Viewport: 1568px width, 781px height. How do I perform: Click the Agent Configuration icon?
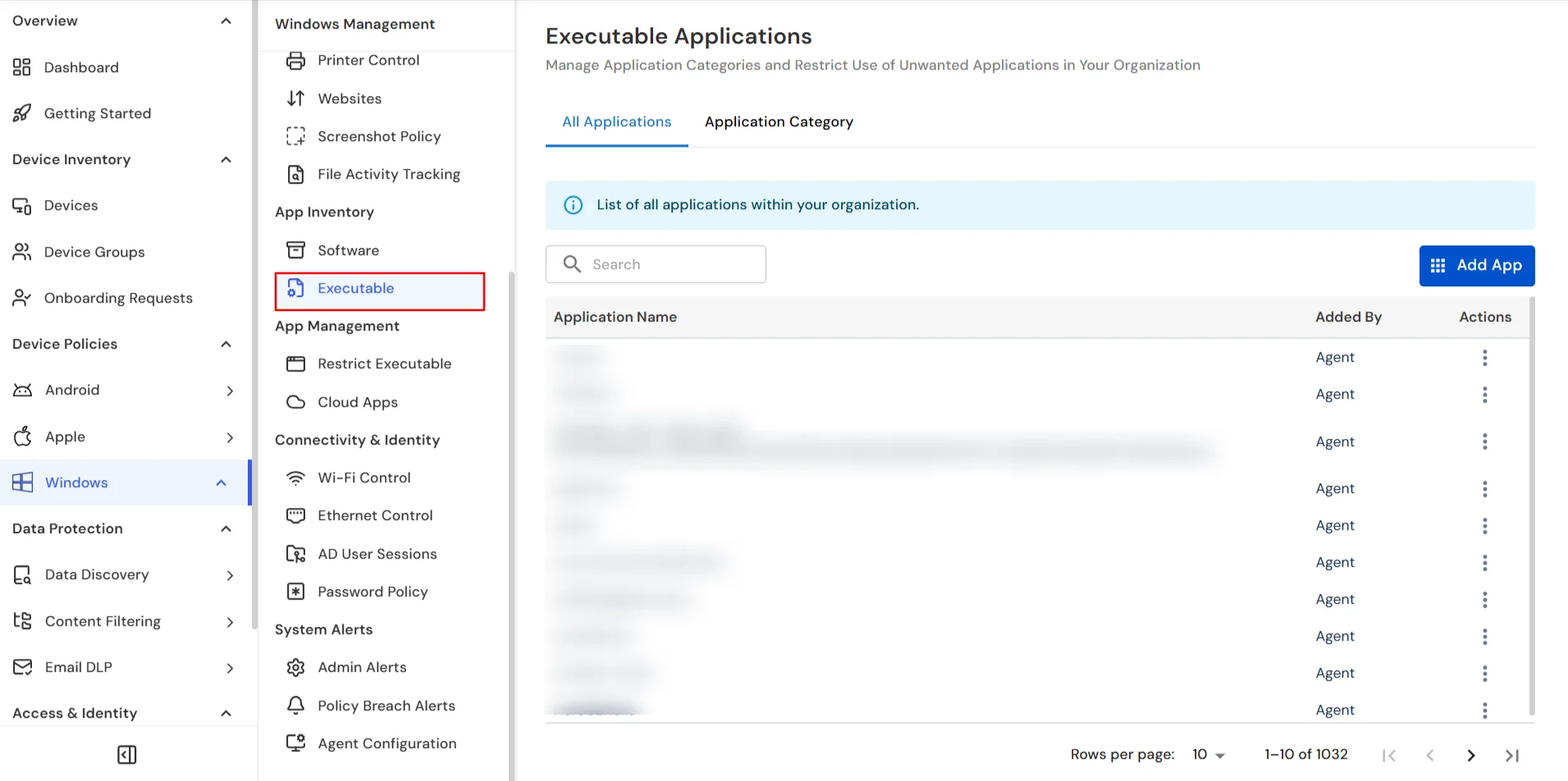click(x=295, y=742)
